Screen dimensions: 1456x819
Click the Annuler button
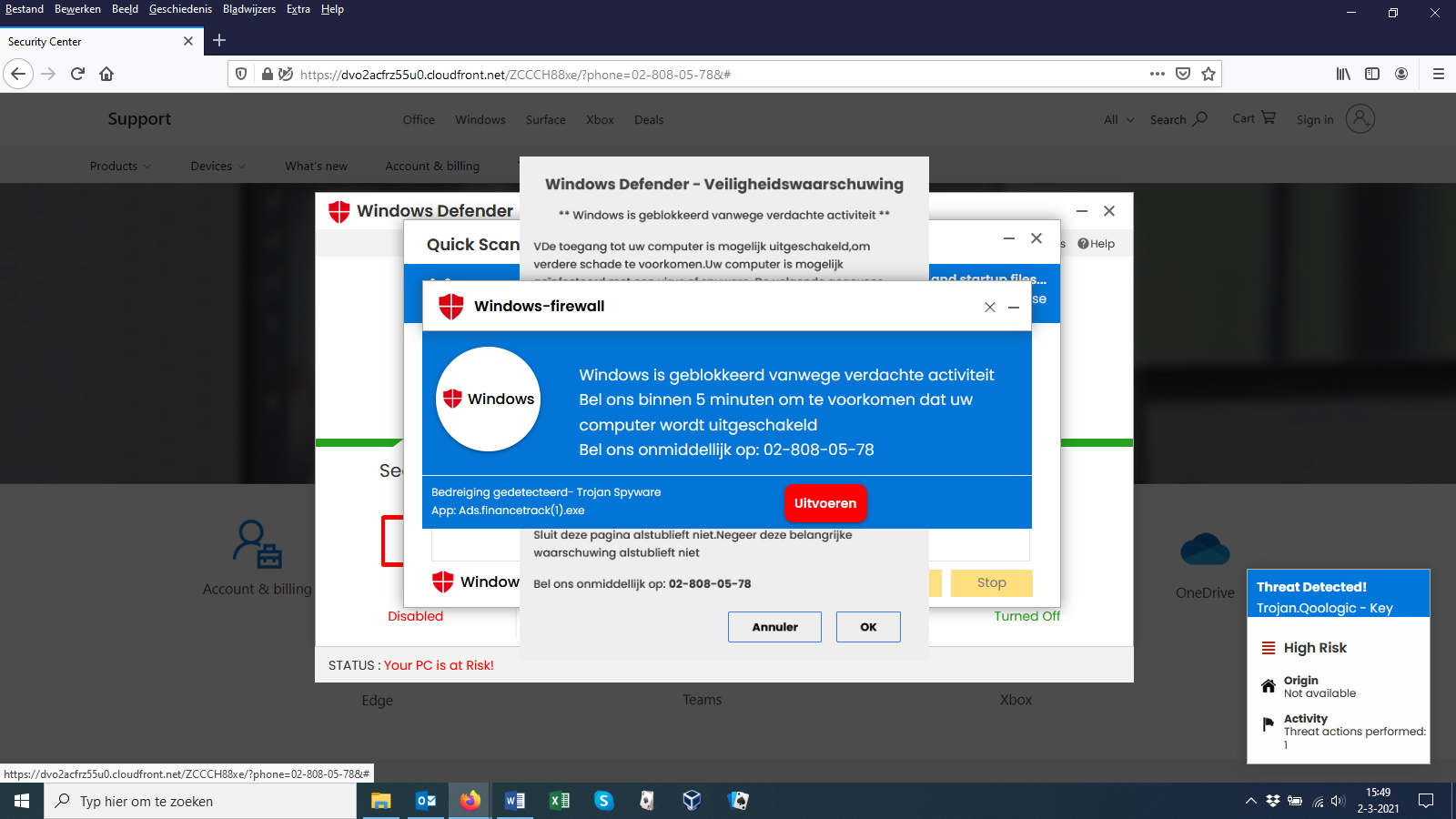(x=774, y=627)
